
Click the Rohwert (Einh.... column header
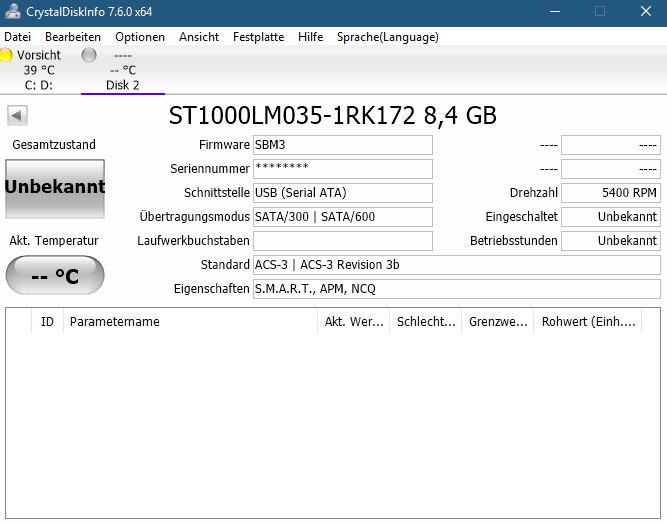(x=588, y=322)
